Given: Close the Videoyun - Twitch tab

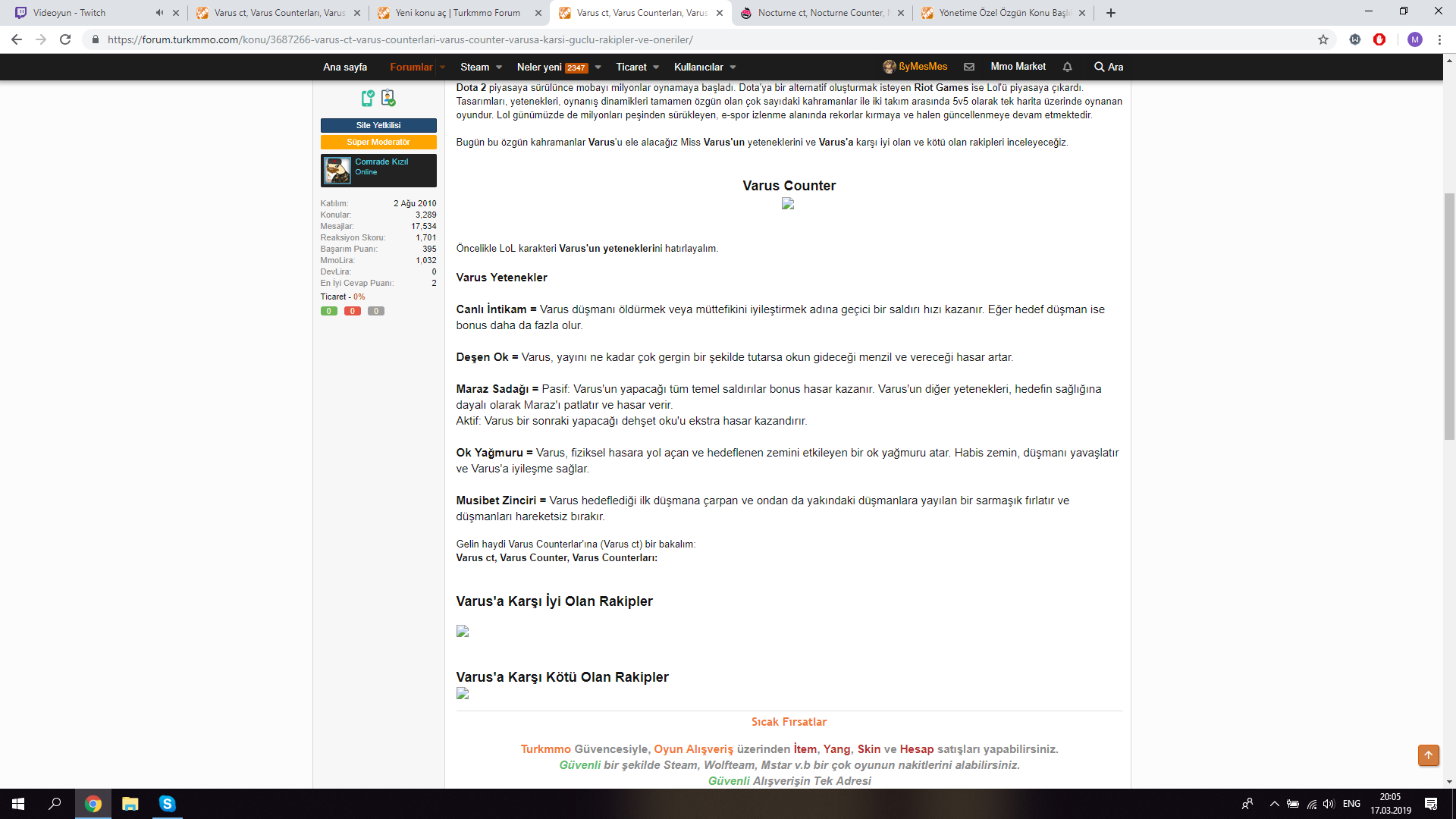Looking at the screenshot, I should tap(176, 13).
